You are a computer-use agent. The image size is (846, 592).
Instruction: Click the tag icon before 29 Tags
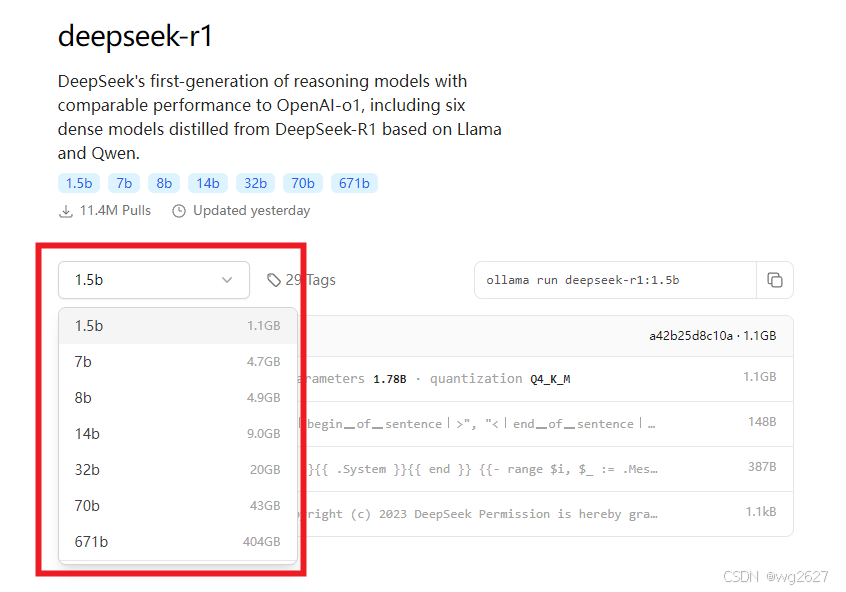pyautogui.click(x=274, y=280)
